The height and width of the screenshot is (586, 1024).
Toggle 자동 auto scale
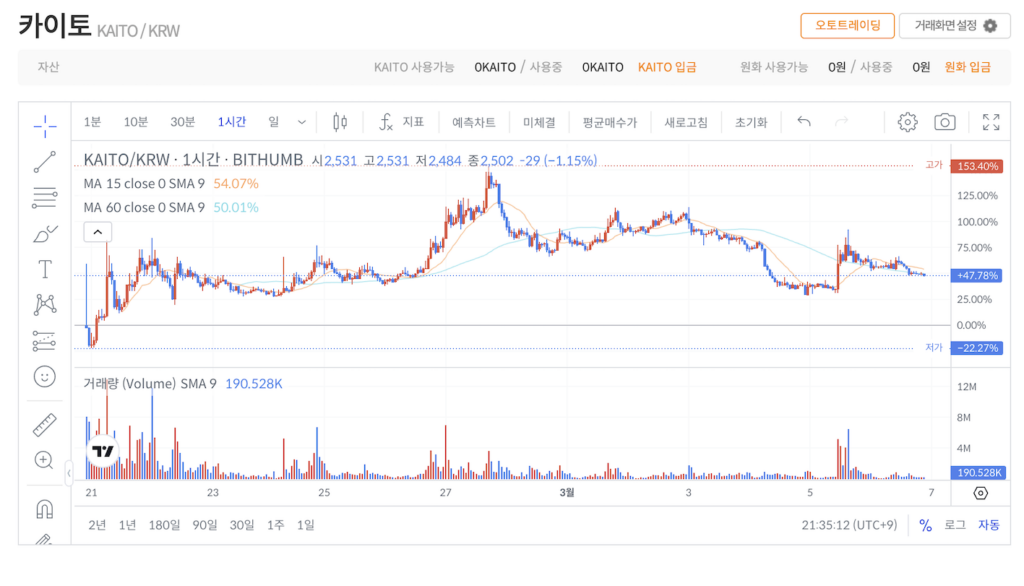coord(989,525)
